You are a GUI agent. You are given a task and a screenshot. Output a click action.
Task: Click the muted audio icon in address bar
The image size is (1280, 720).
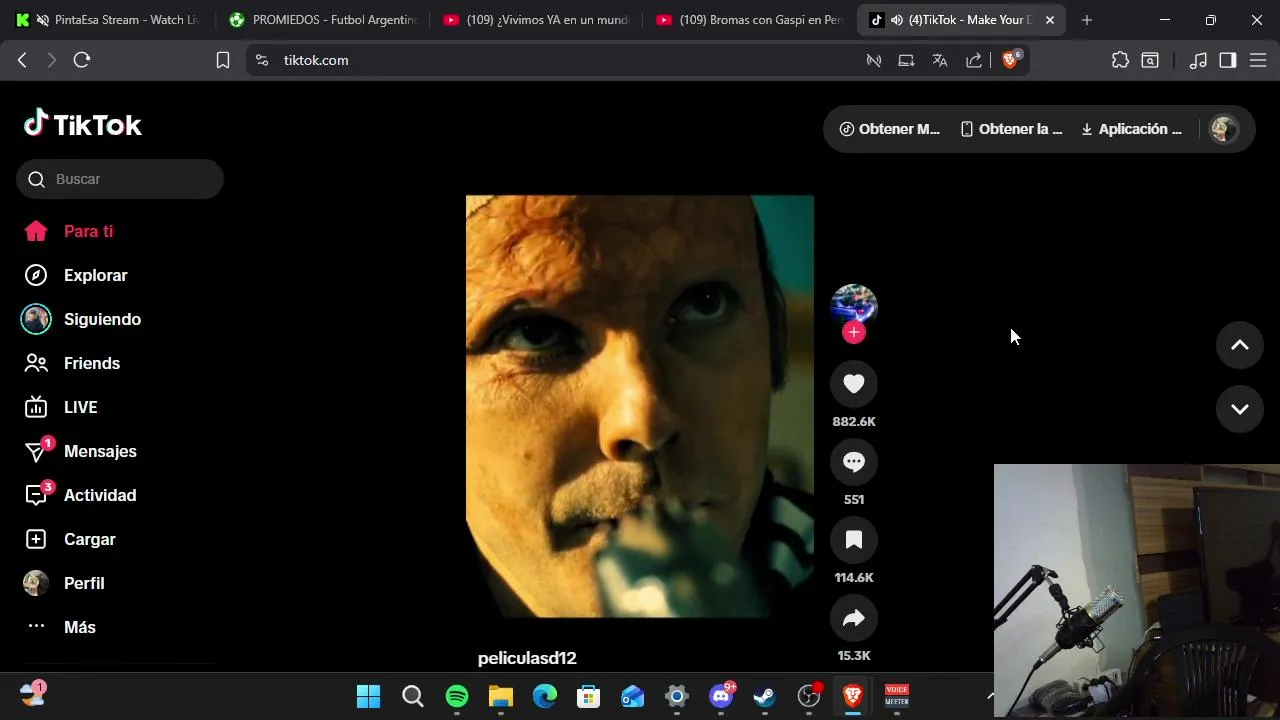point(874,60)
